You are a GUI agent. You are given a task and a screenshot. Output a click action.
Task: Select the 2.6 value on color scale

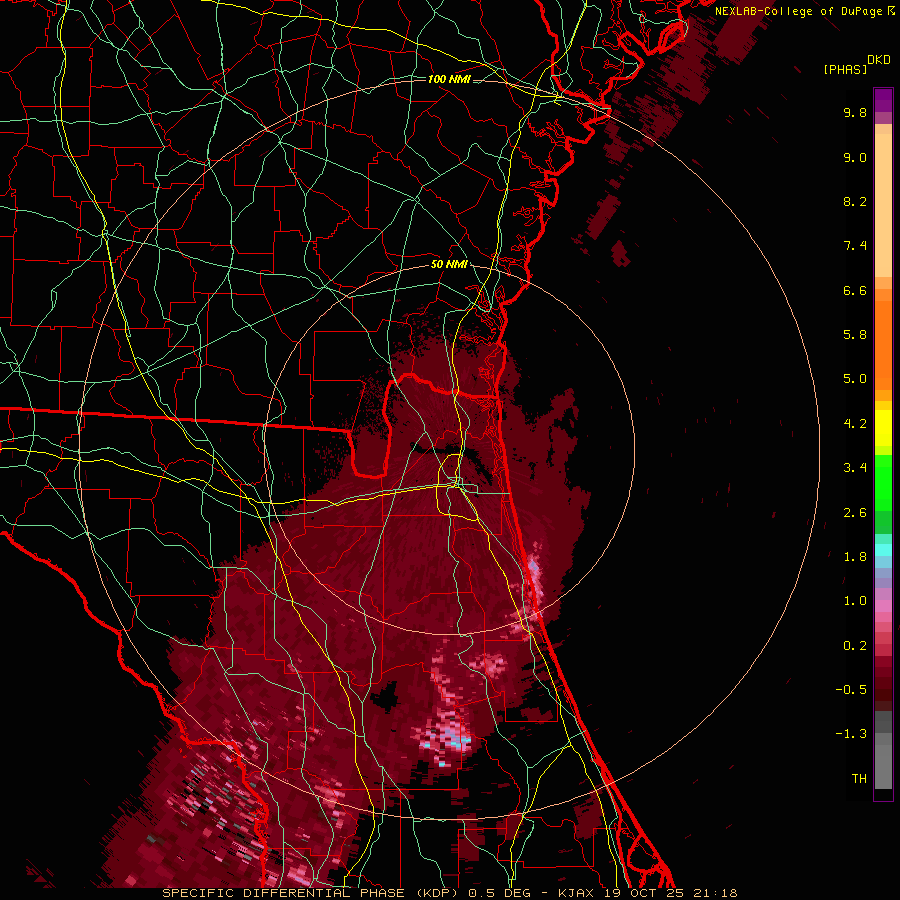pos(855,513)
